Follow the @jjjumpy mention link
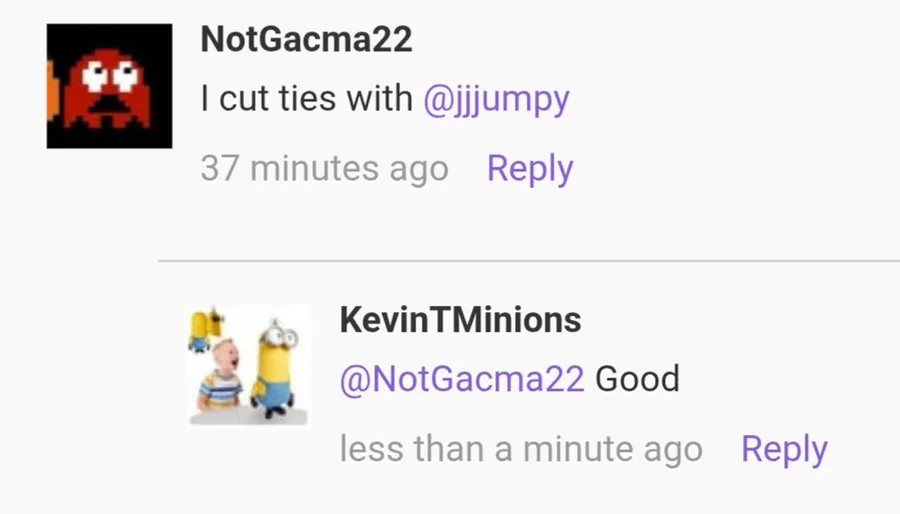Screen dimensions: 900x514 (496, 99)
